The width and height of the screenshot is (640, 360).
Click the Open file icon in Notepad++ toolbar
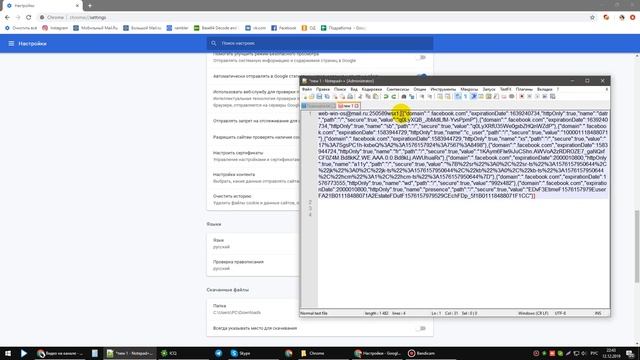click(x=311, y=96)
